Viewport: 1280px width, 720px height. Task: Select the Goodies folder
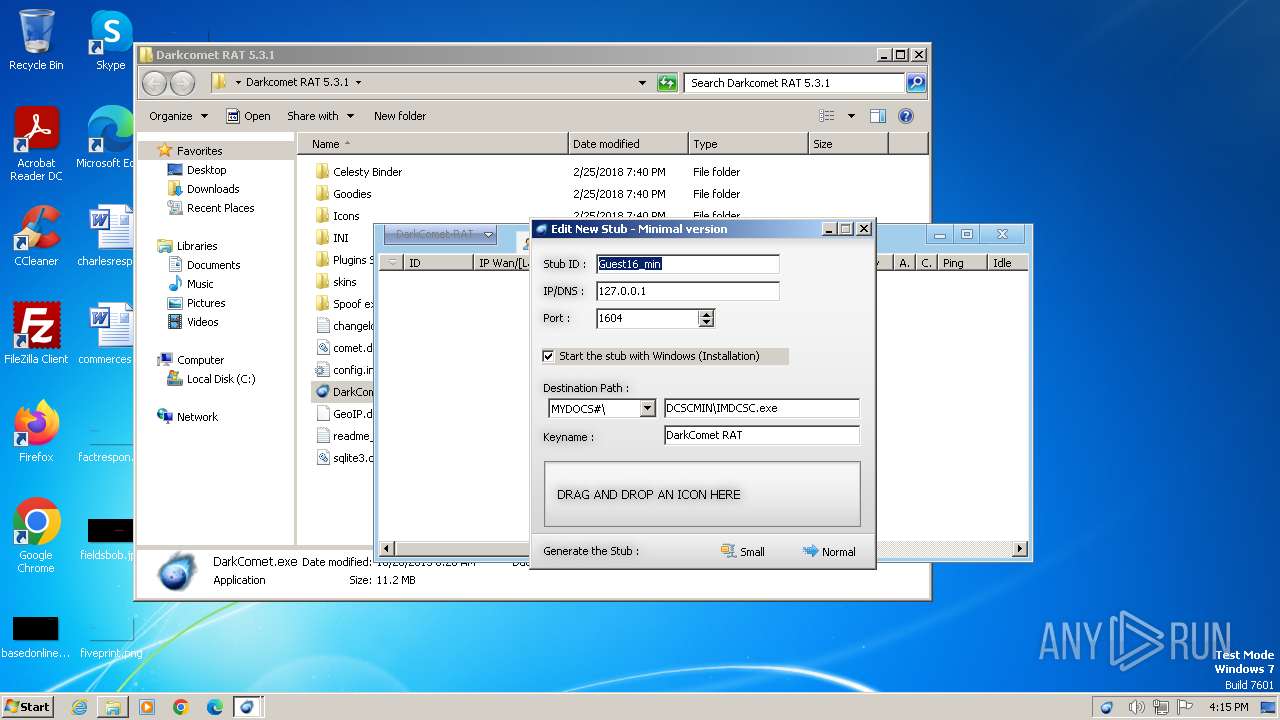(352, 194)
